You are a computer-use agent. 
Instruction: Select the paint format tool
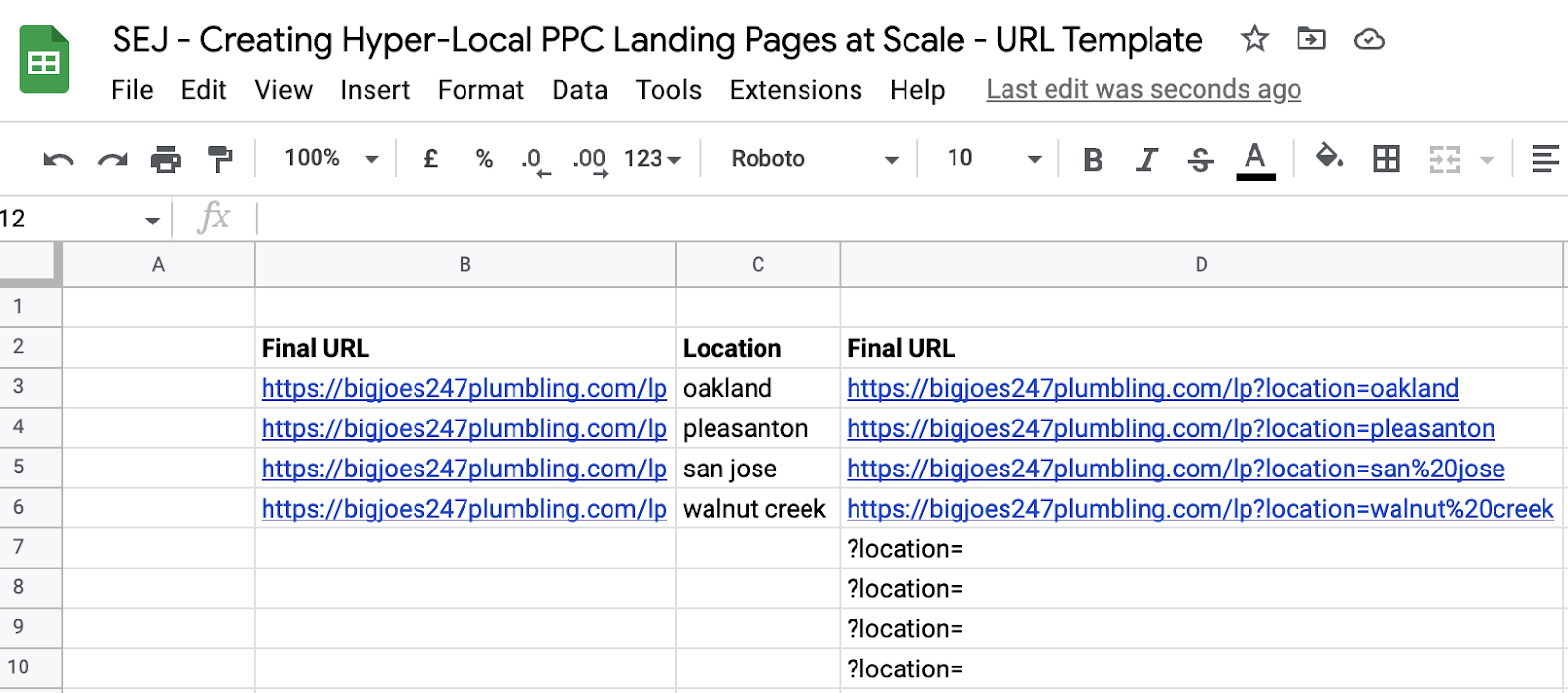(x=220, y=159)
